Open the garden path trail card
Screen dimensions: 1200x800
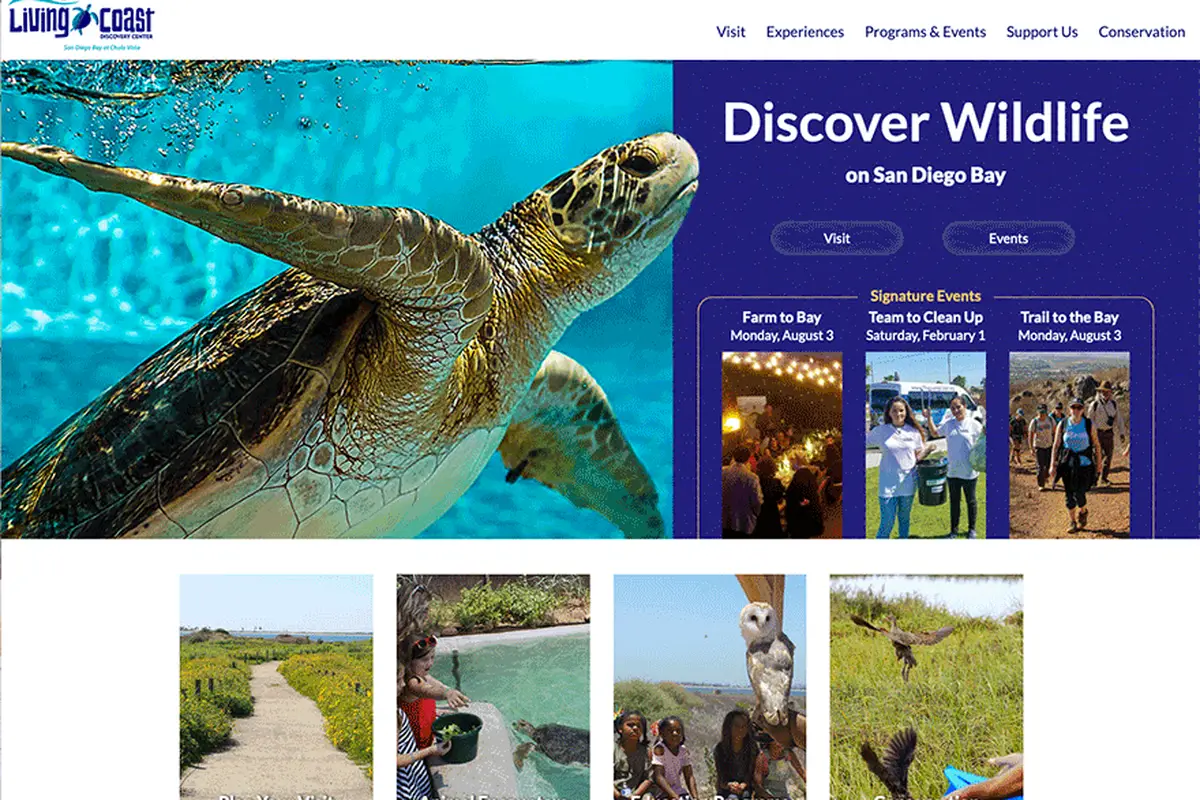pyautogui.click(x=276, y=687)
